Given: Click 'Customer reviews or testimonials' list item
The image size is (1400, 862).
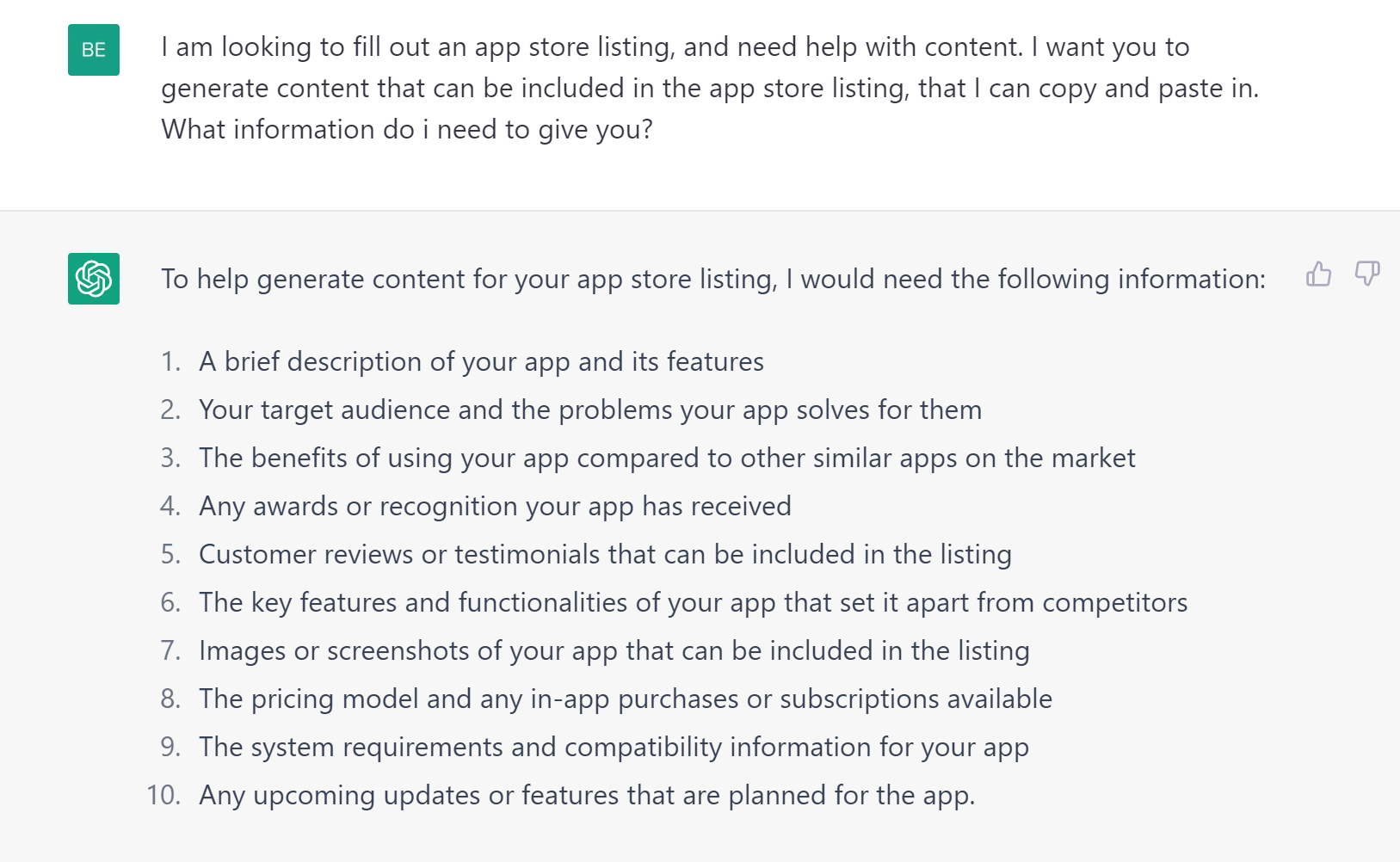Looking at the screenshot, I should [x=605, y=554].
